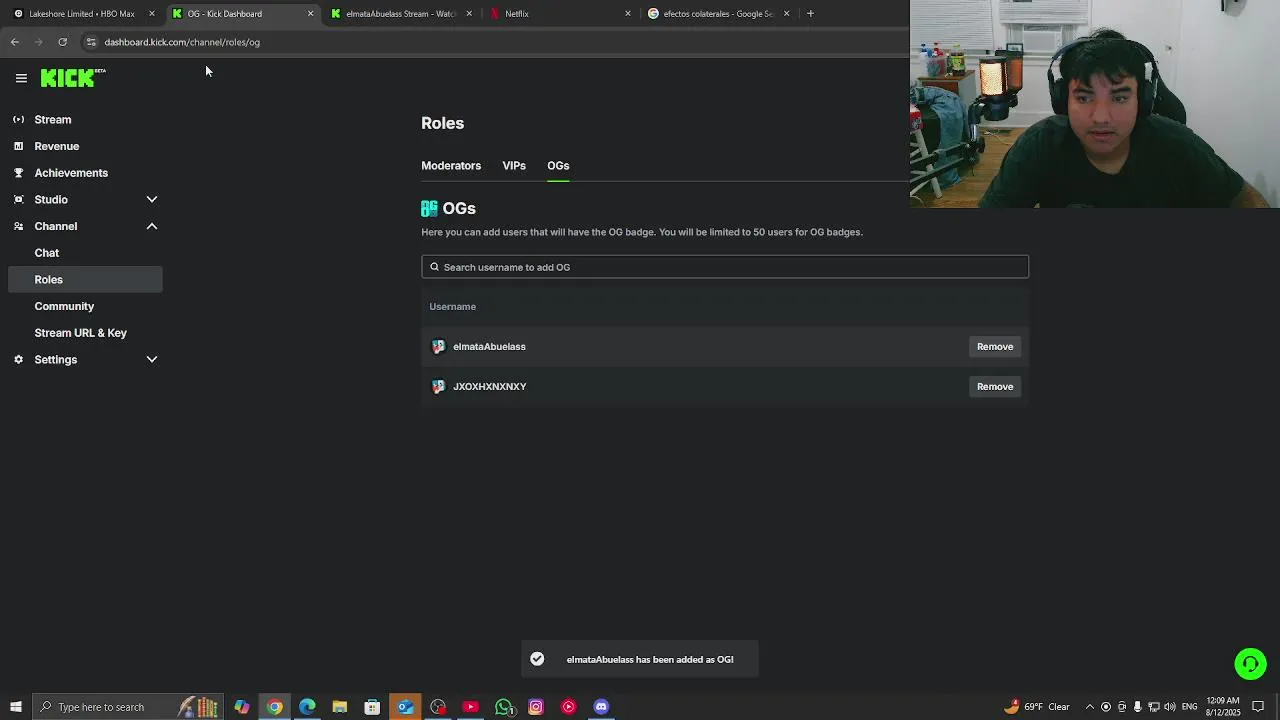Click the 'has been added as OG' toast
This screenshot has height=720, width=1280.
[640, 659]
